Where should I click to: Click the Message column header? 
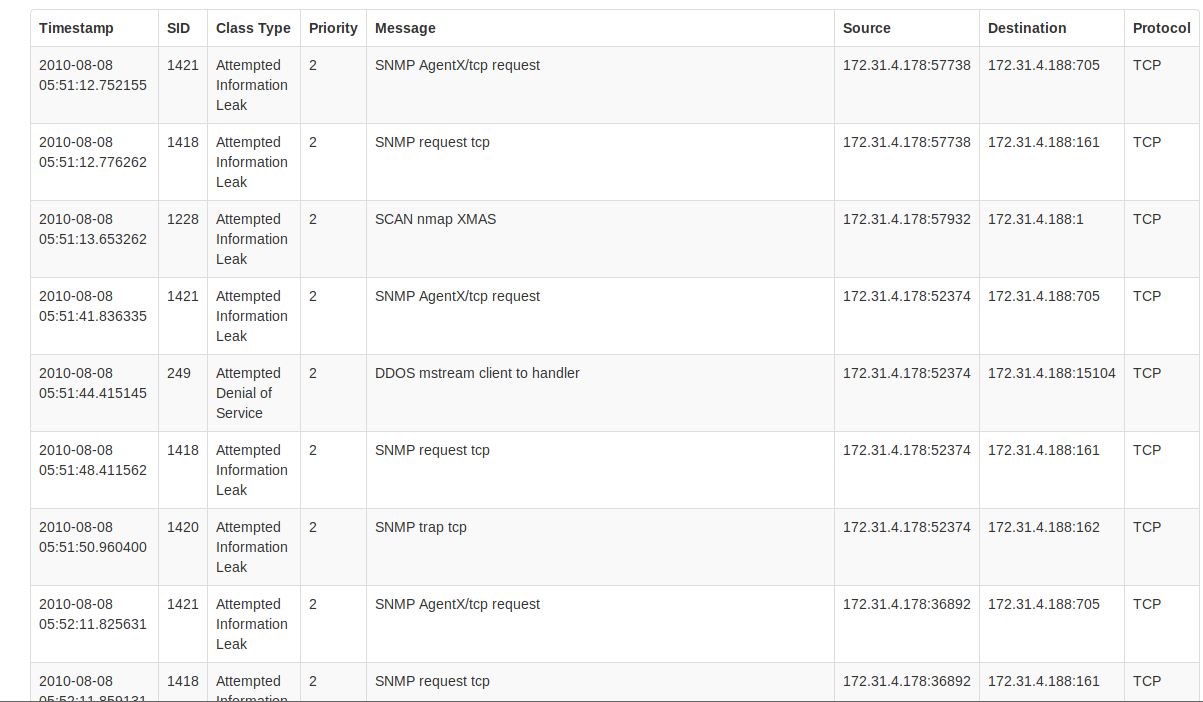coord(405,28)
